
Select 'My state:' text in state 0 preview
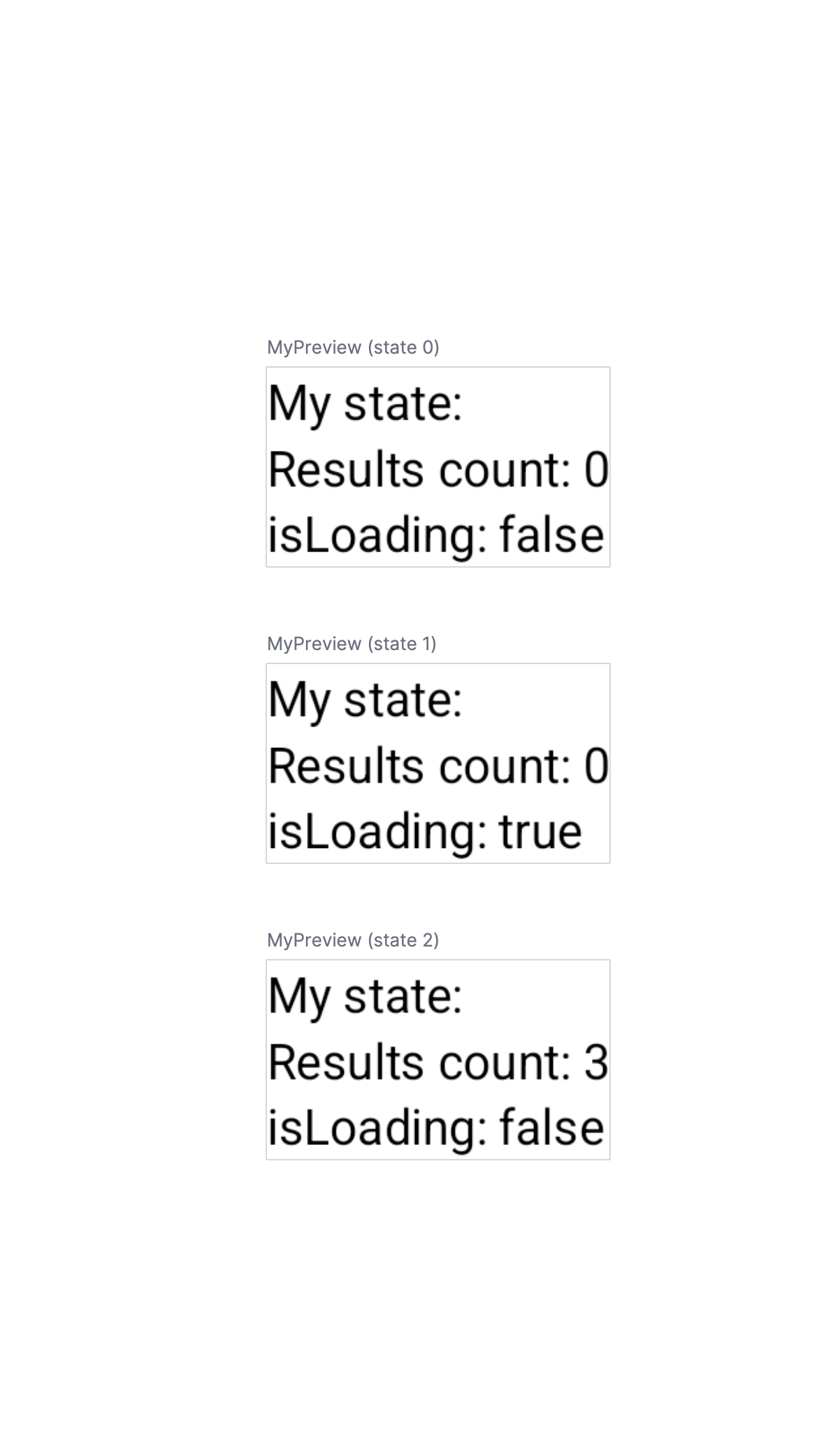pos(365,404)
